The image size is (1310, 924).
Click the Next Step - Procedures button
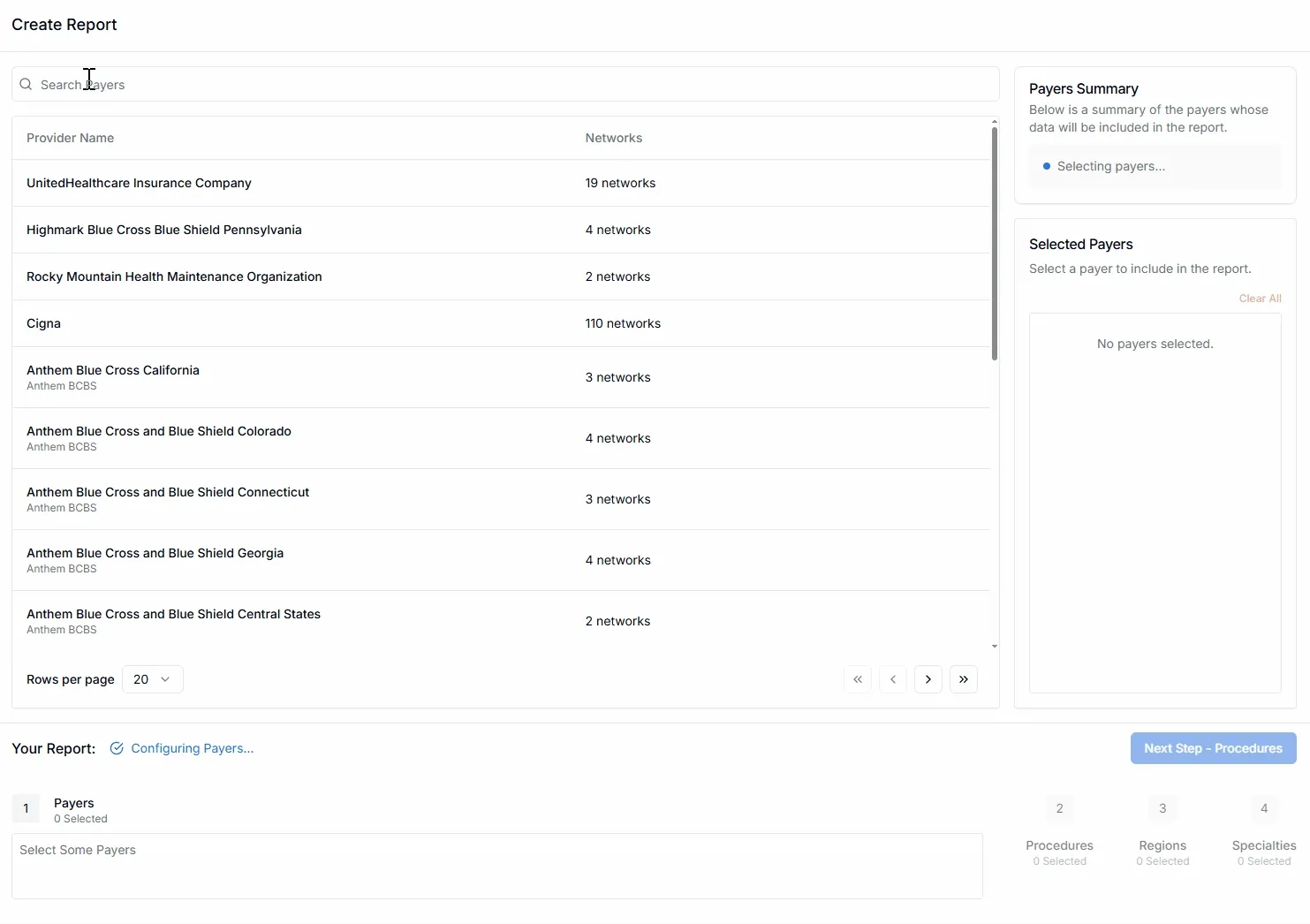tap(1213, 748)
